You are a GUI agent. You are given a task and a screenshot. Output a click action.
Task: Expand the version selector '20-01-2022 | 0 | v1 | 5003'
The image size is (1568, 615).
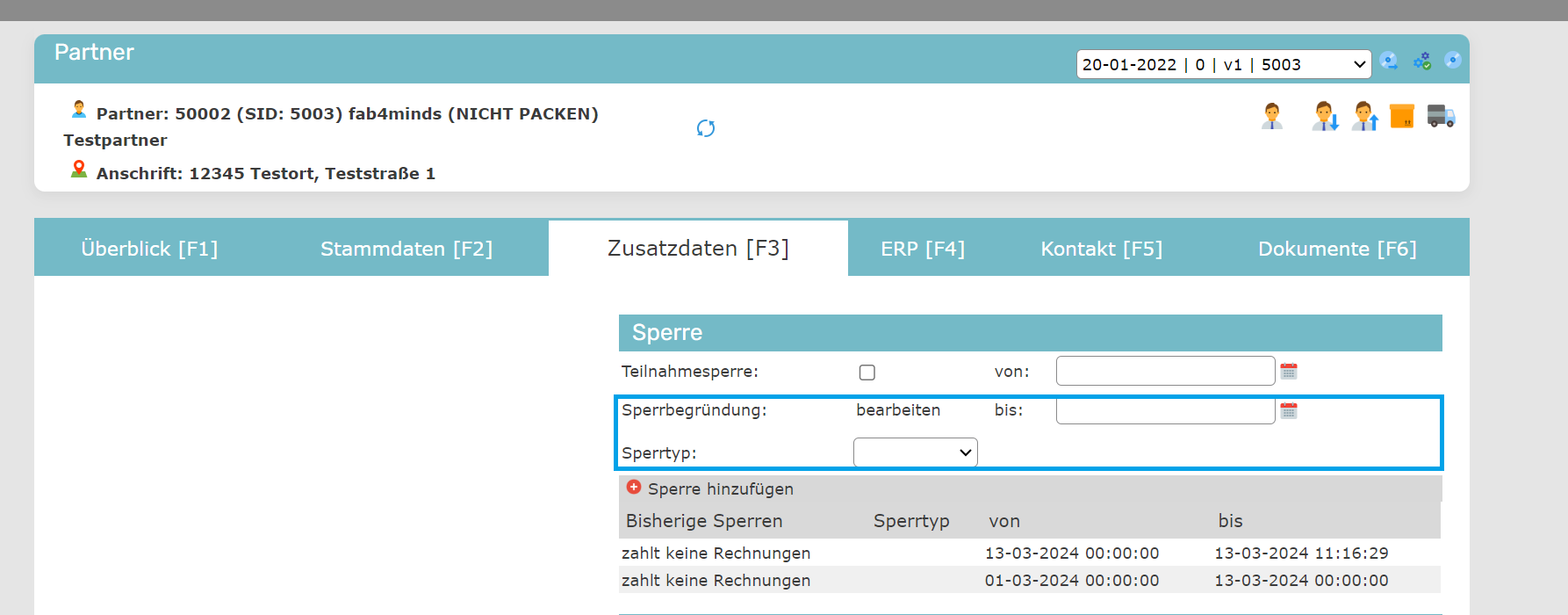[x=1223, y=64]
